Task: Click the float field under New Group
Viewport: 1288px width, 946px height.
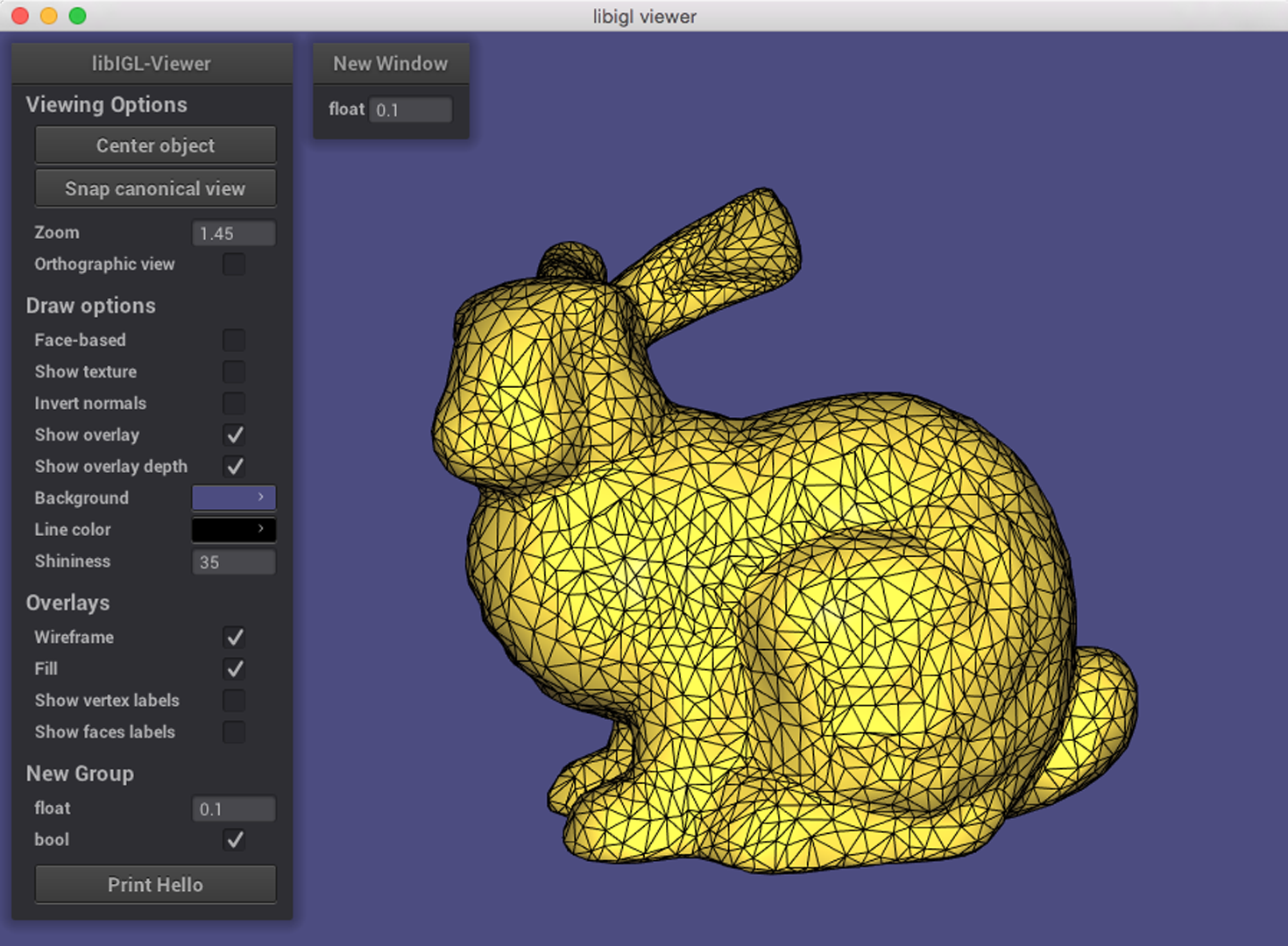Action: tap(233, 808)
